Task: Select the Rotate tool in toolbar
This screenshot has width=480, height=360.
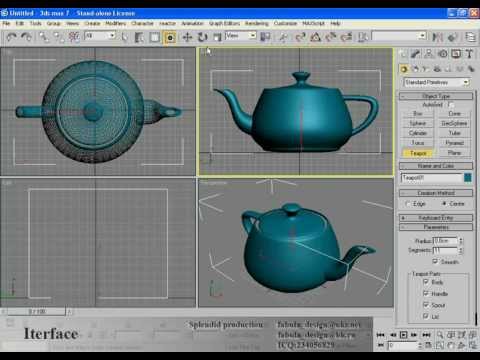Action: click(202, 37)
